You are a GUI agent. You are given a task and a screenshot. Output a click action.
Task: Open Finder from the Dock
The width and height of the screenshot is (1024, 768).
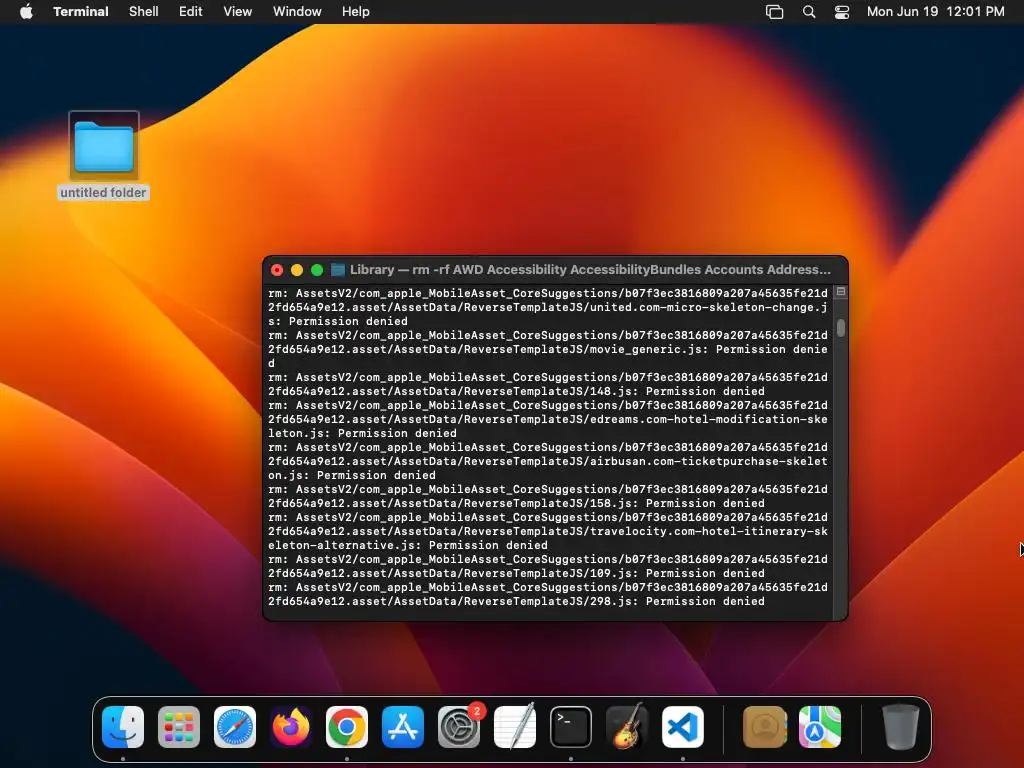(x=123, y=727)
